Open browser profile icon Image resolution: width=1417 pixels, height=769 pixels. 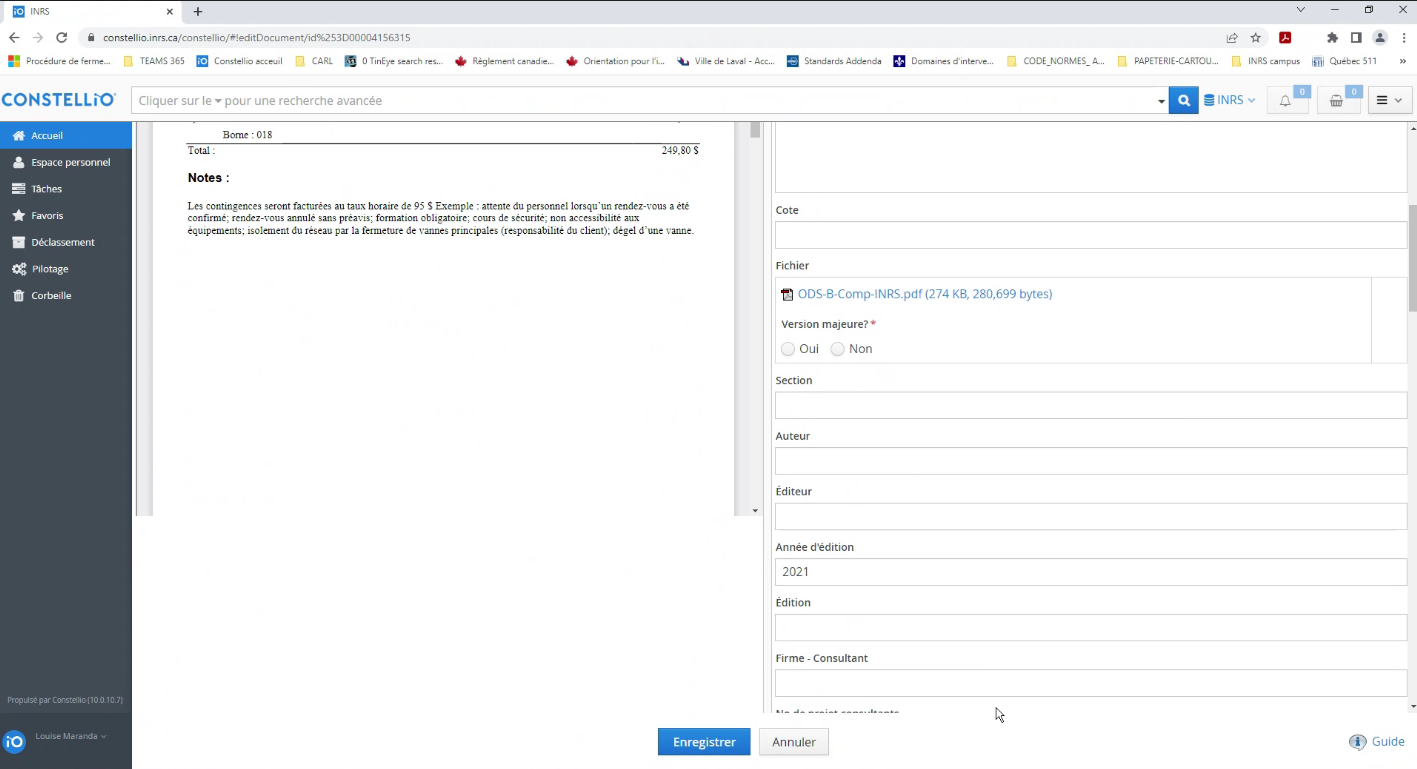(x=1380, y=37)
